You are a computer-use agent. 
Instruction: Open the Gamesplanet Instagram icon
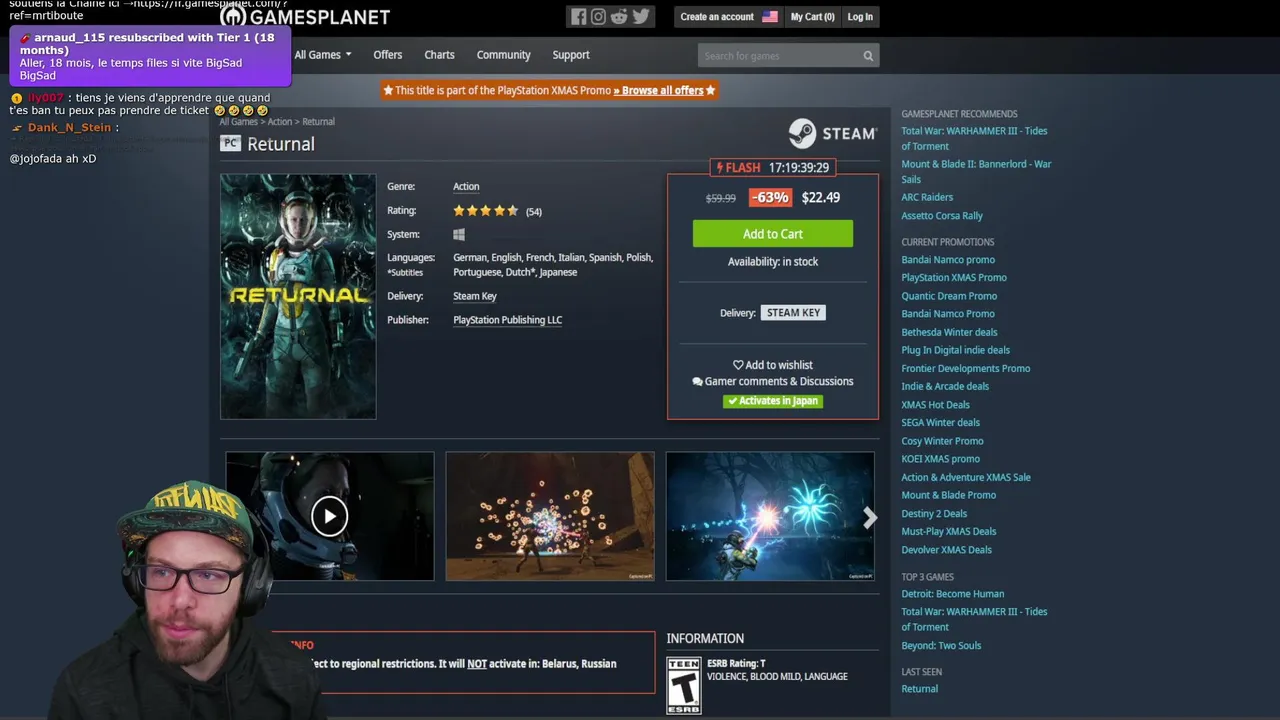click(598, 16)
